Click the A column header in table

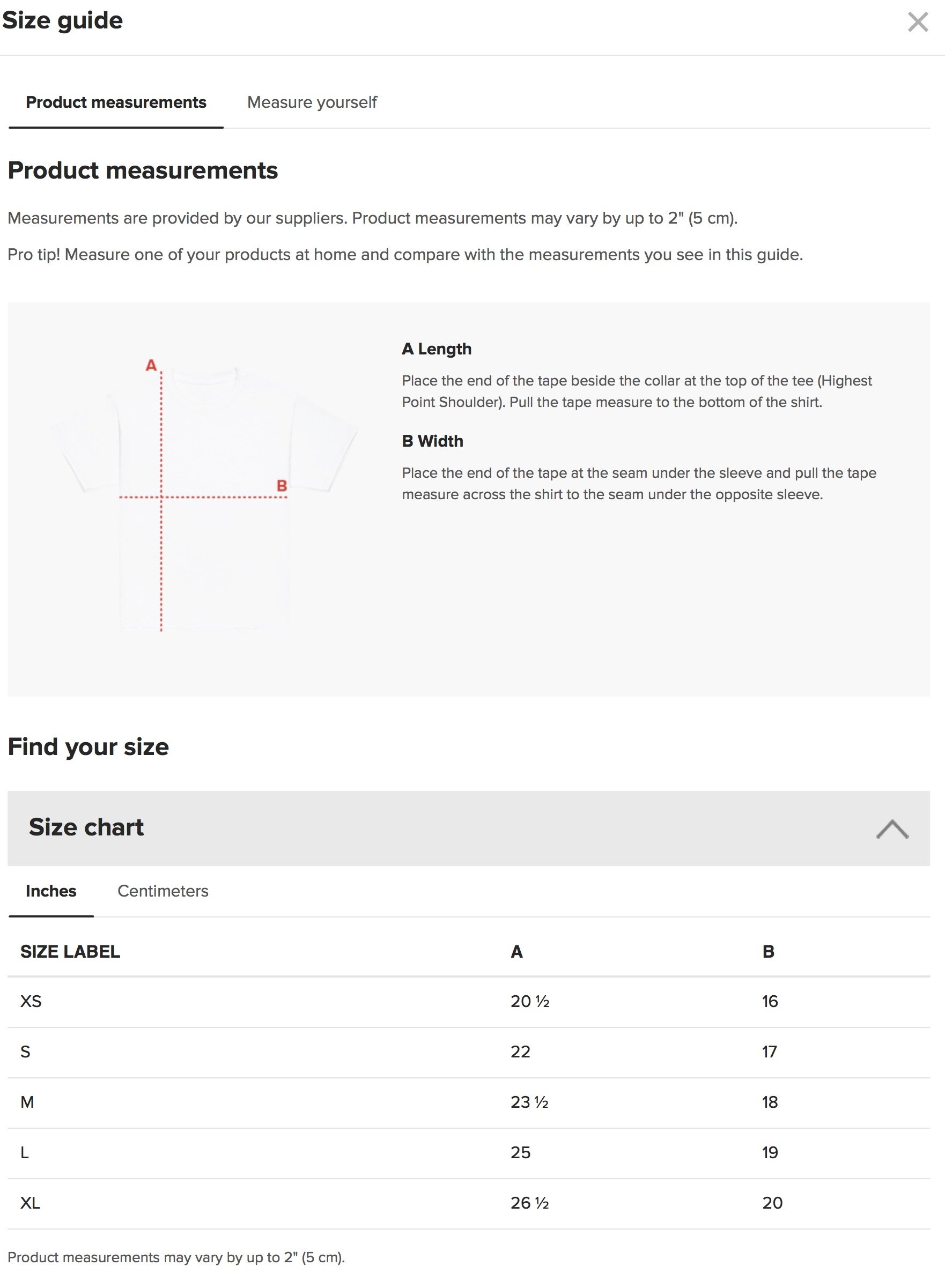(x=516, y=952)
